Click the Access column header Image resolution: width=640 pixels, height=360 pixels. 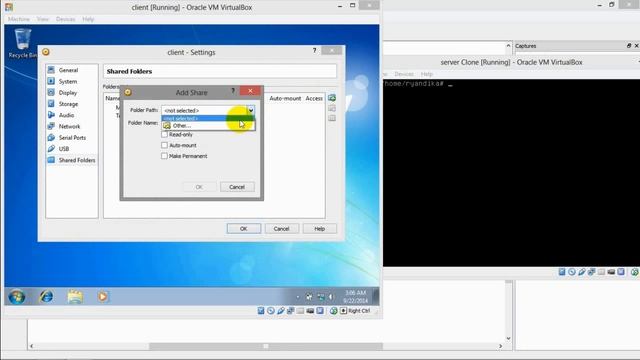click(314, 98)
